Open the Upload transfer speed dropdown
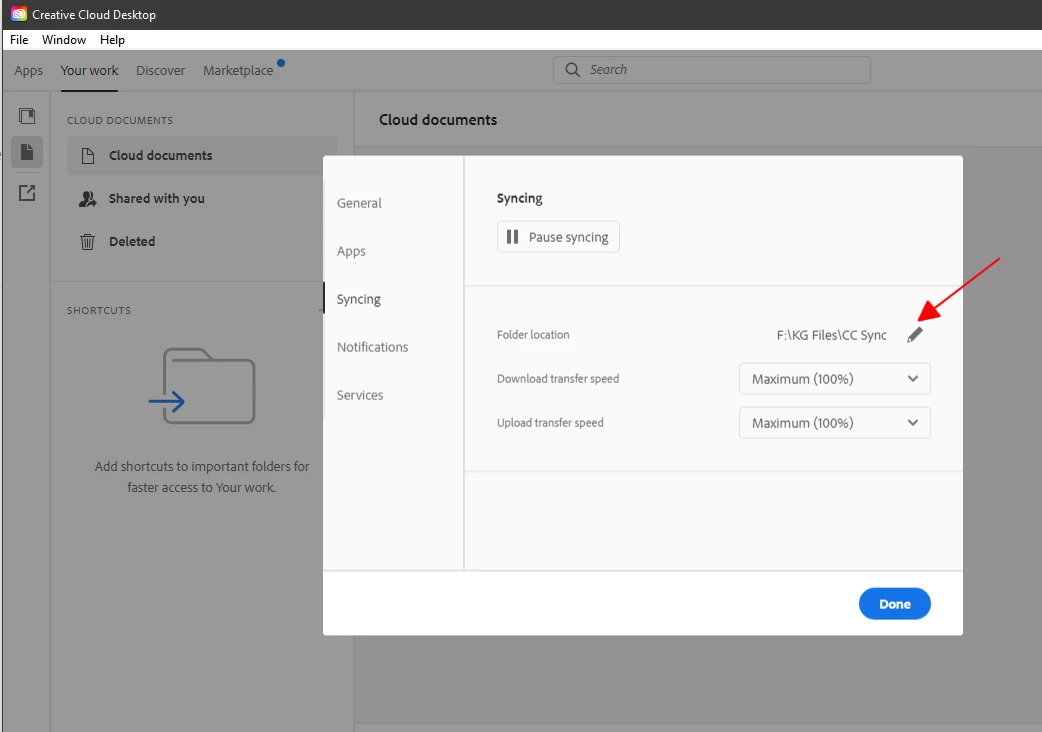The height and width of the screenshot is (732, 1042). coord(835,422)
